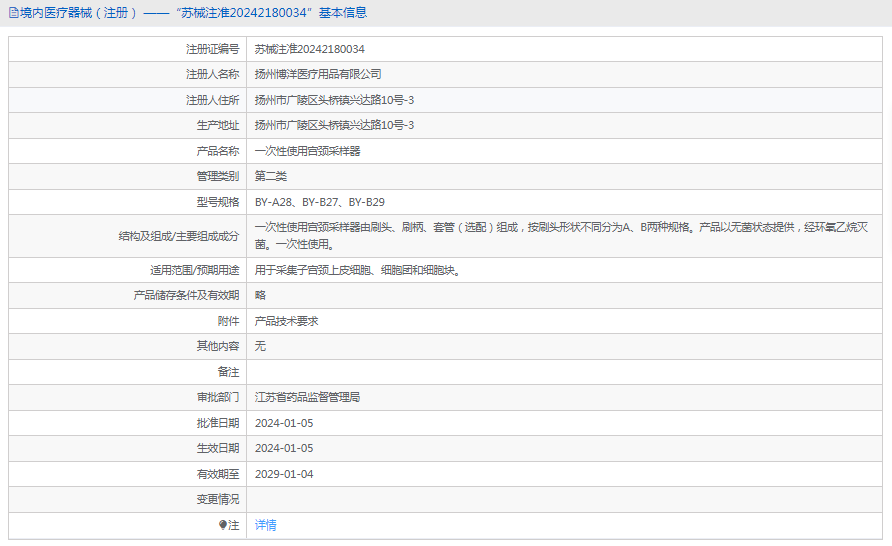Click the 管理类别 label

click(x=218, y=176)
